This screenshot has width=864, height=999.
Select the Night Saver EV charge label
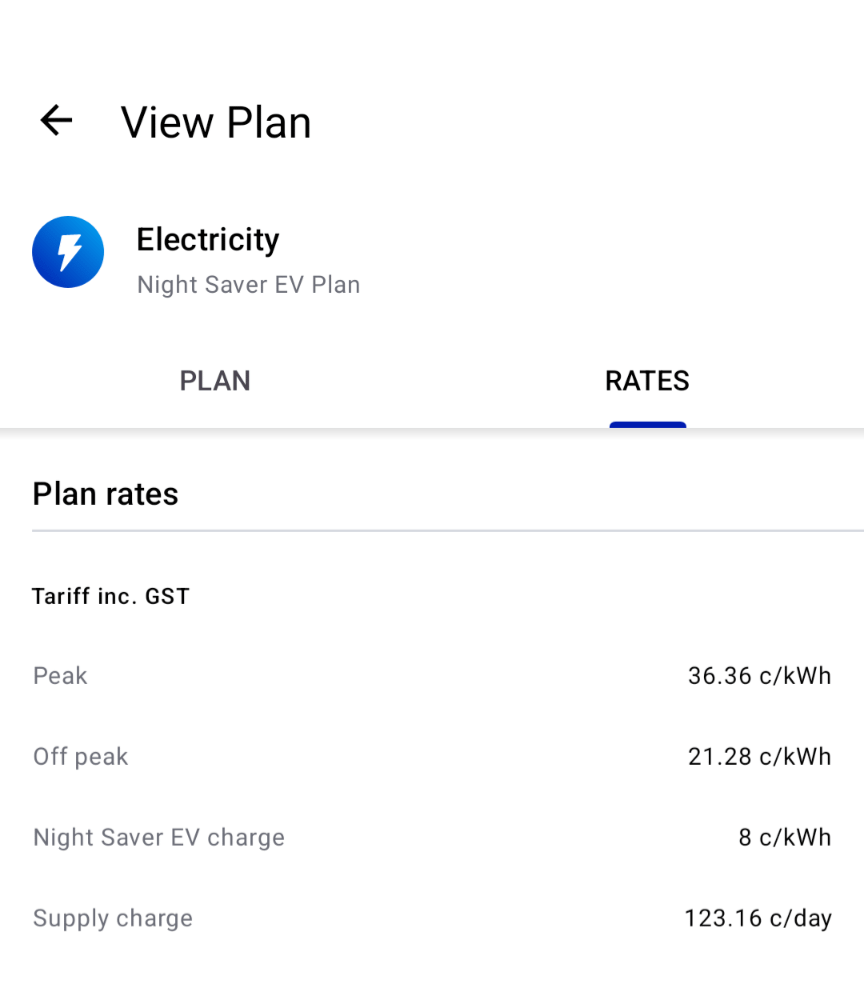pos(159,838)
